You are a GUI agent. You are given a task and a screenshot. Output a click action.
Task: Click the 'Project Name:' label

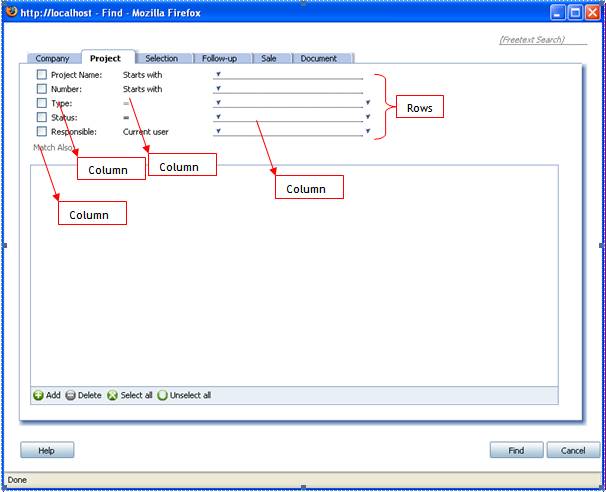77,75
